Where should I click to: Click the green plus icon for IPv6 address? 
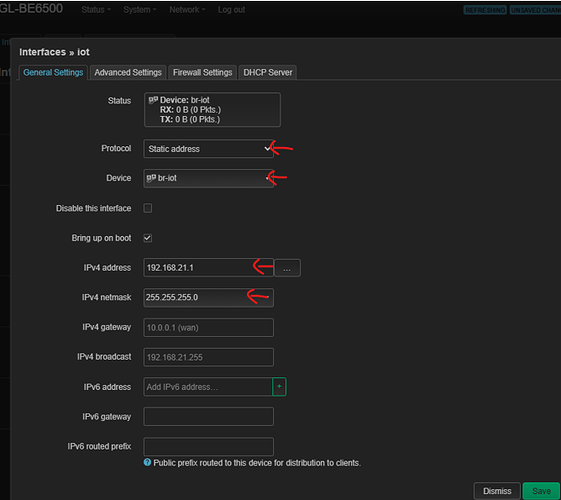pyautogui.click(x=279, y=387)
